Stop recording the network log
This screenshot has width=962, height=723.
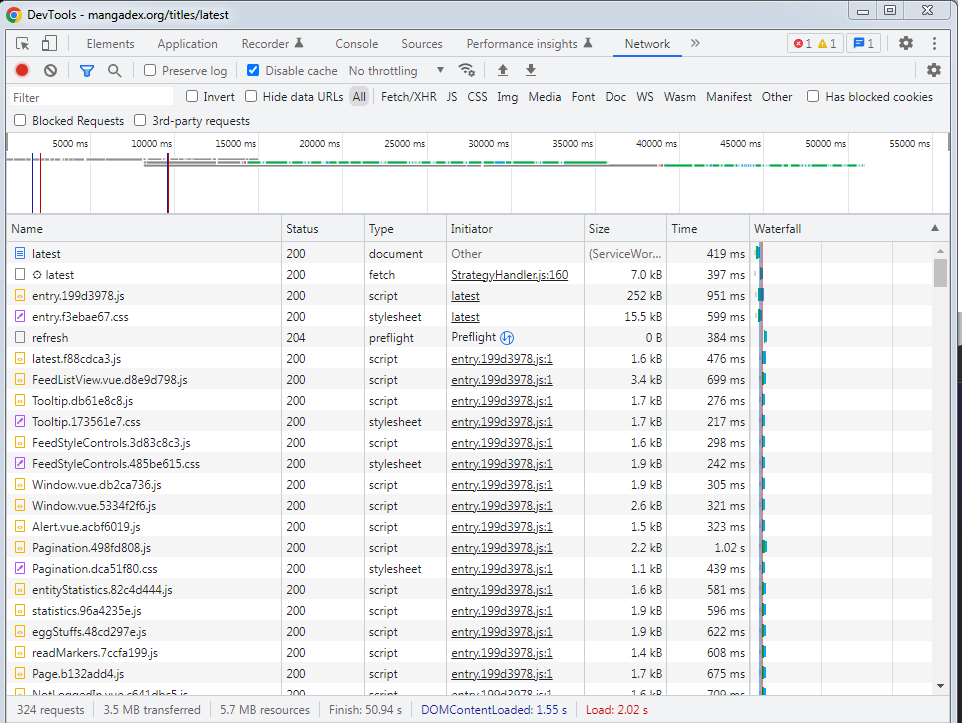22,71
